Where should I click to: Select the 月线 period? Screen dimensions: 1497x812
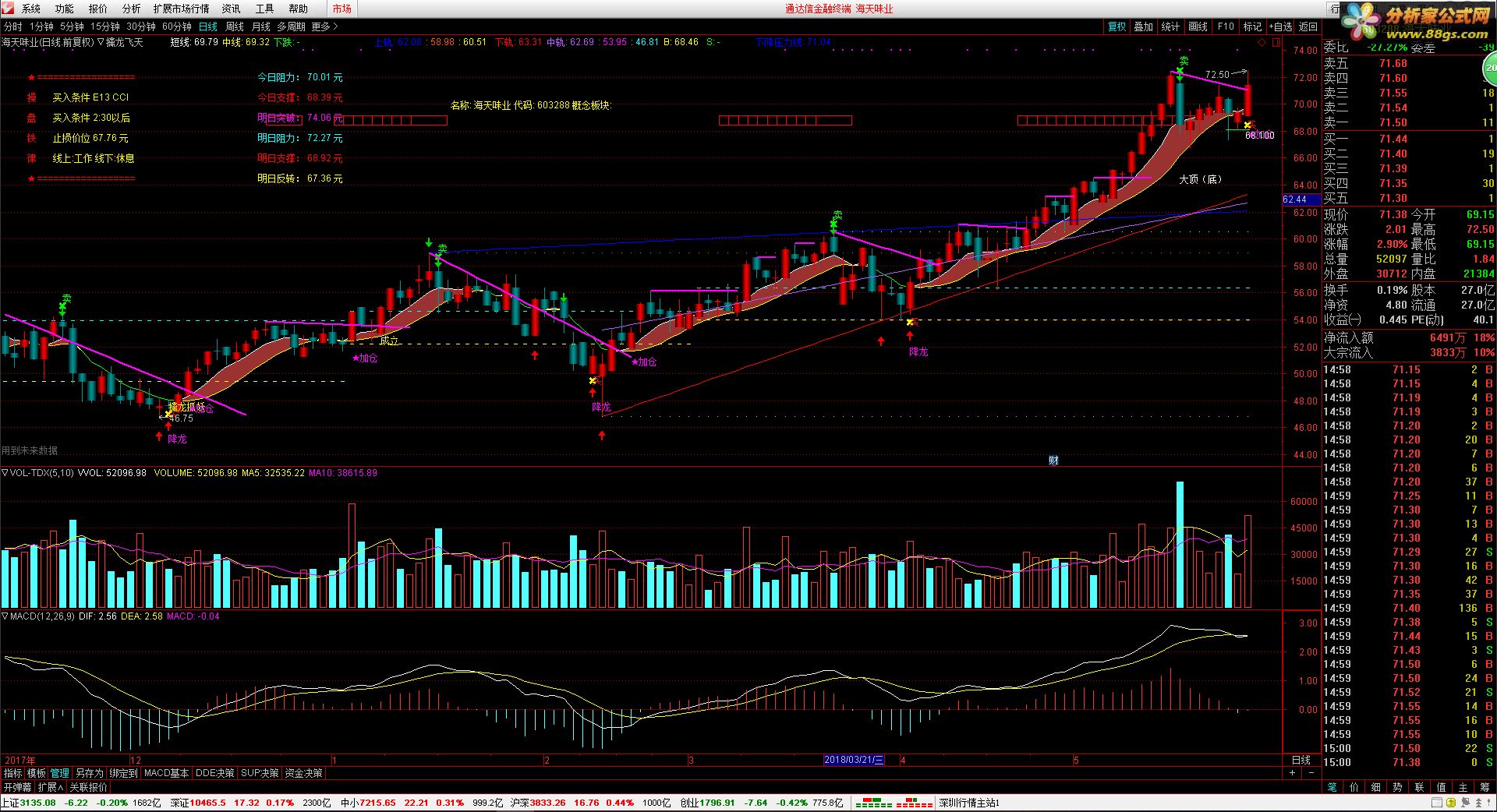point(261,26)
